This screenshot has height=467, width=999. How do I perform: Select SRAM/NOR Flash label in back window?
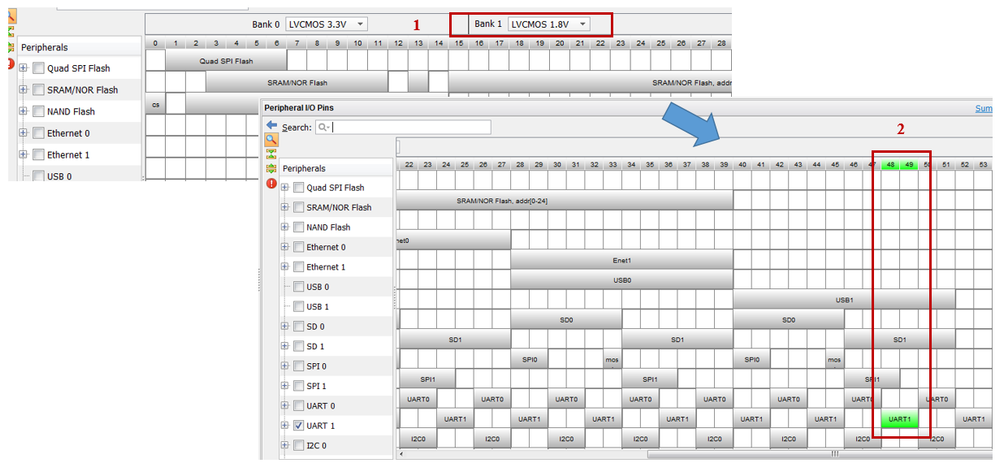coord(83,90)
